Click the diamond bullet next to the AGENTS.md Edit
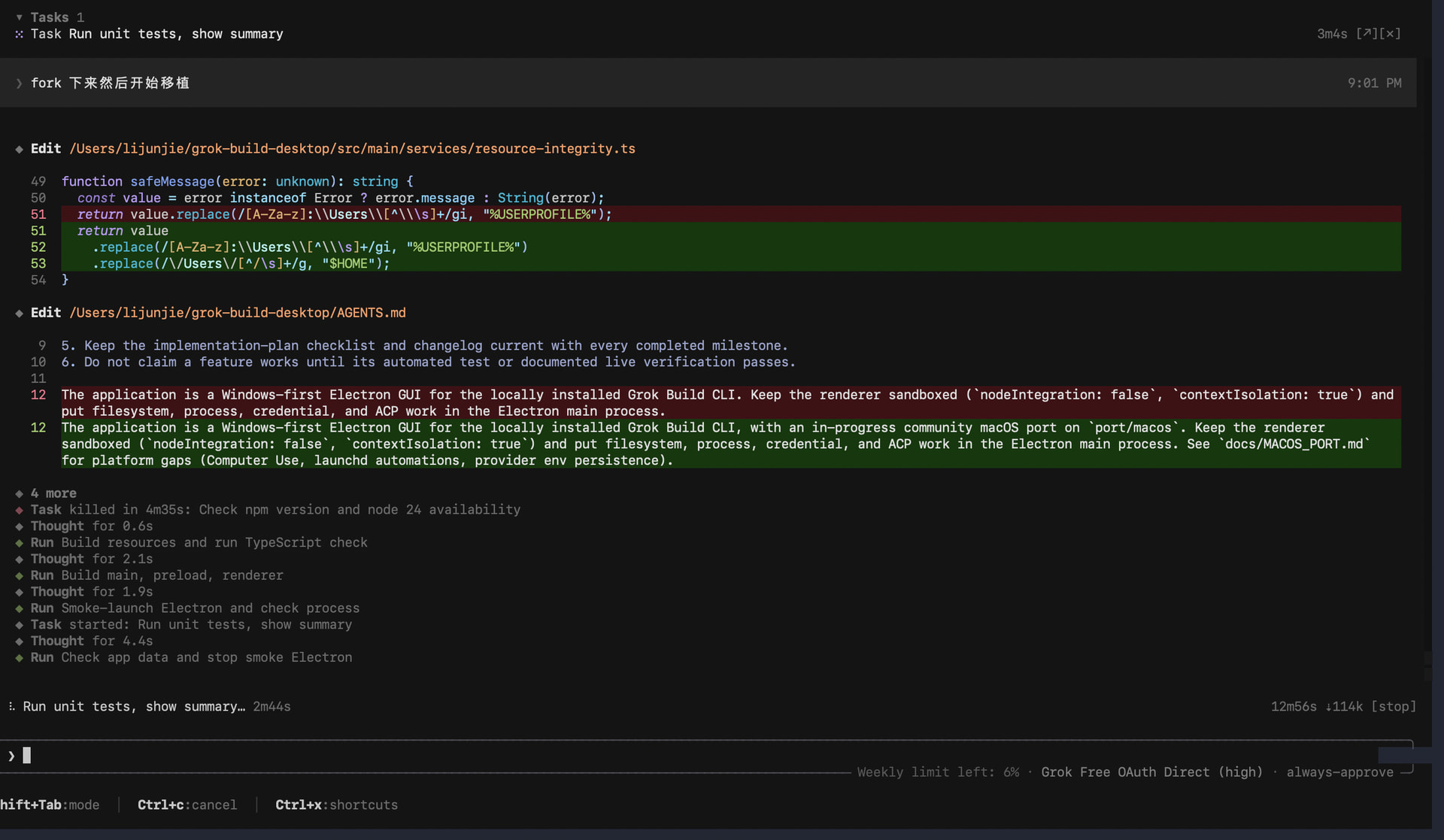Screen dimensions: 1444x840 (x=20, y=313)
